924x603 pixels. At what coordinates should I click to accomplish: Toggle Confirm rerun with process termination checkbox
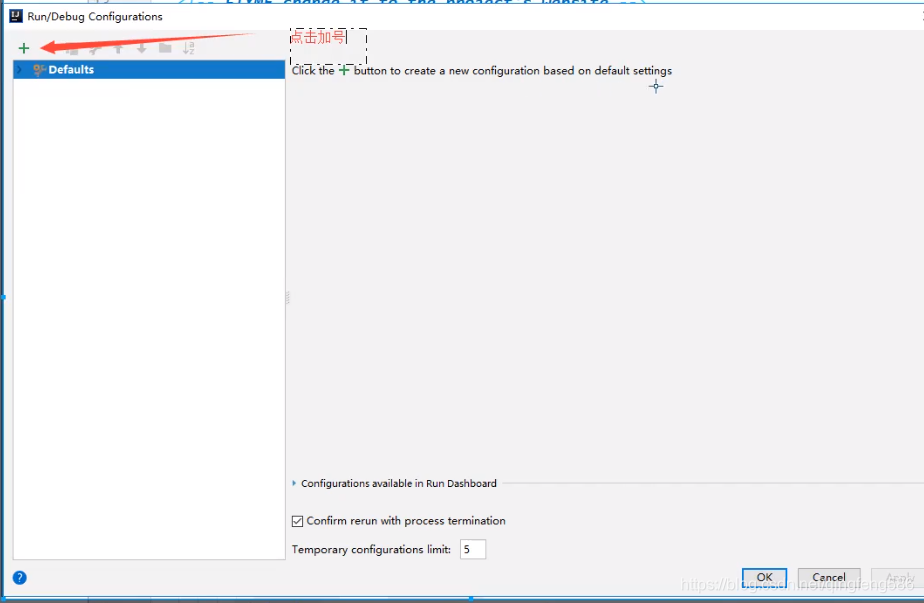[298, 521]
